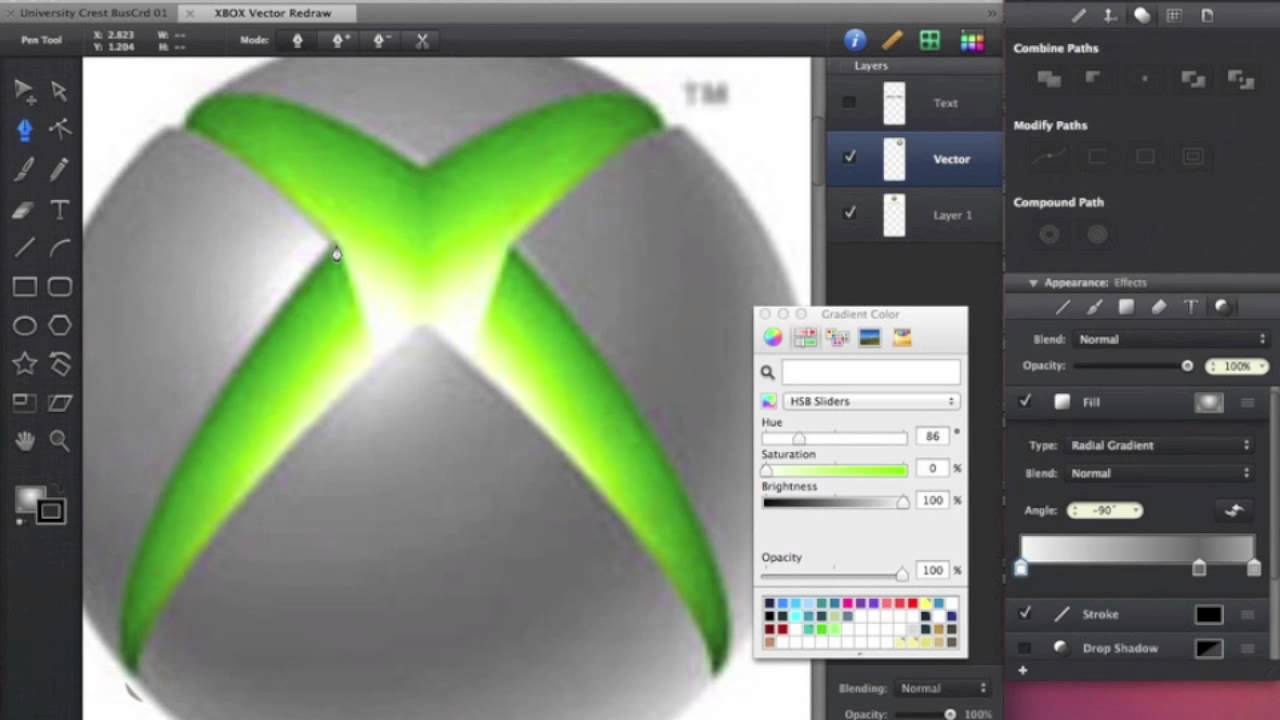Pick the Rectangle shape tool
This screenshot has width=1280, height=720.
pyautogui.click(x=25, y=288)
